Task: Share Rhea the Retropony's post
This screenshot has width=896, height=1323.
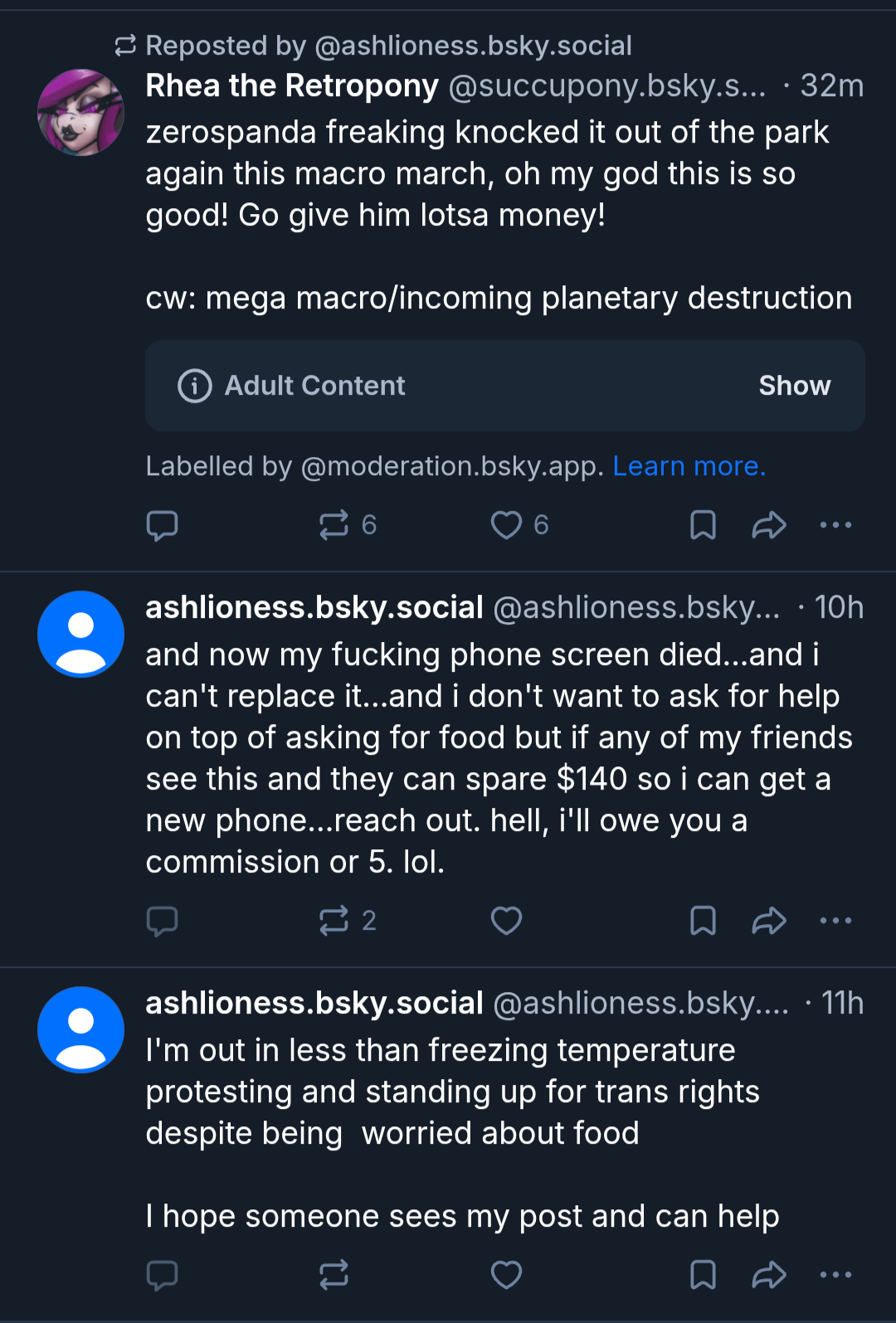Action: tap(769, 525)
